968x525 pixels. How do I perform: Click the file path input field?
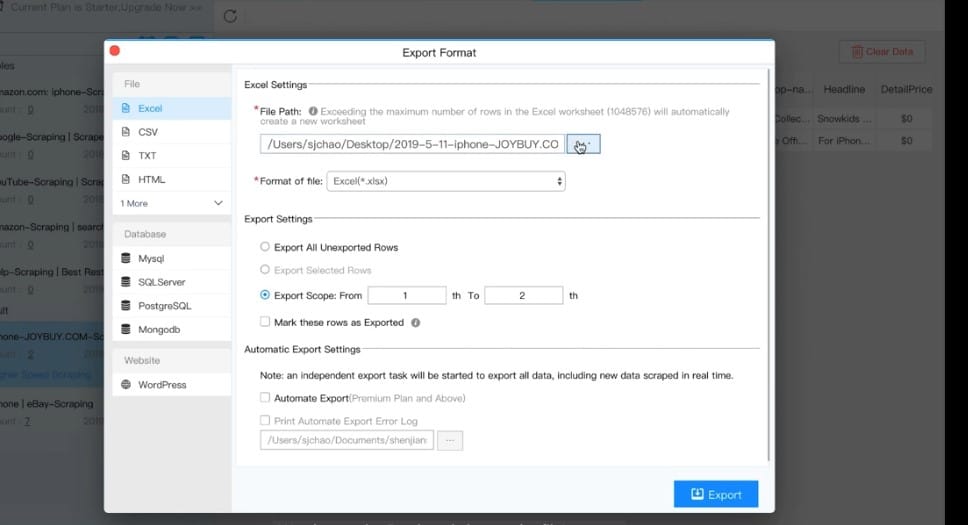pyautogui.click(x=412, y=144)
